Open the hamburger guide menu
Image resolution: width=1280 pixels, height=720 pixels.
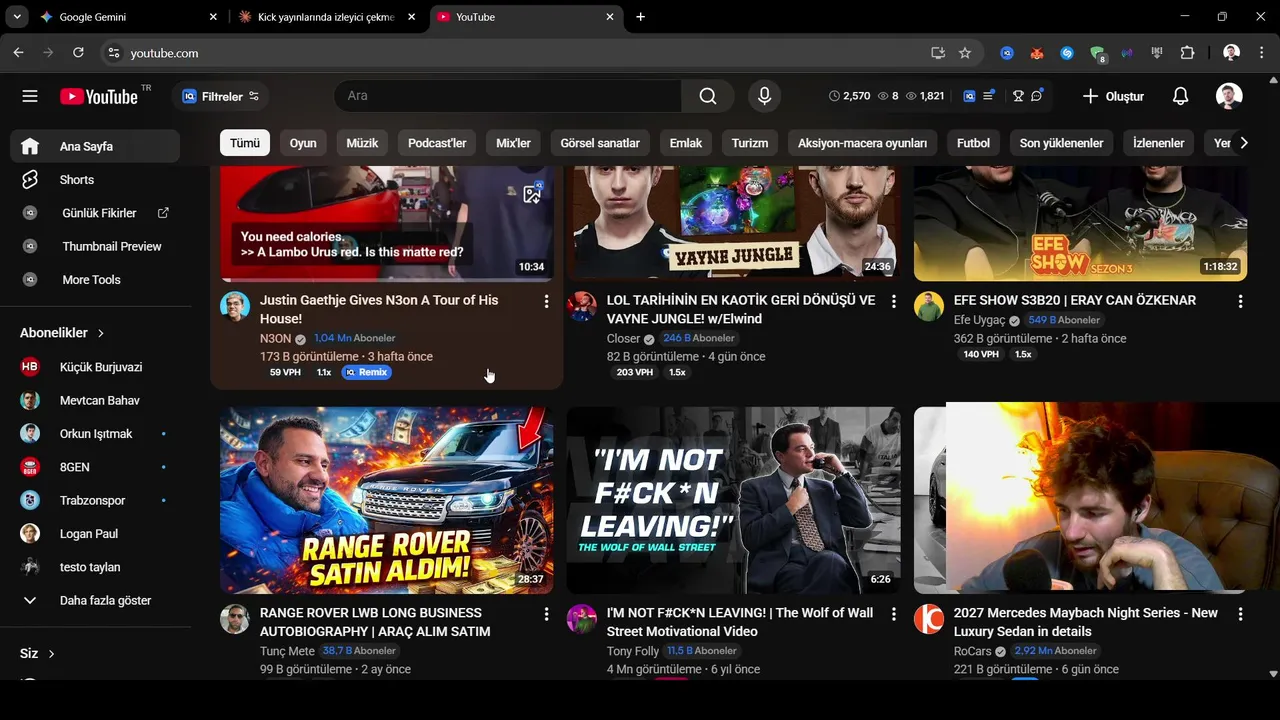[x=30, y=96]
